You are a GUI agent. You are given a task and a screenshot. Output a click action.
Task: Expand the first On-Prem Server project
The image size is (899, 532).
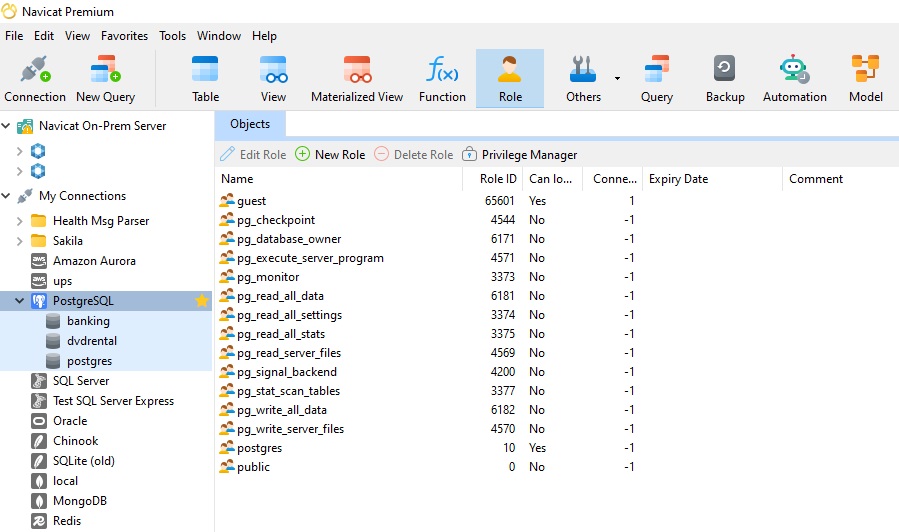[19, 151]
